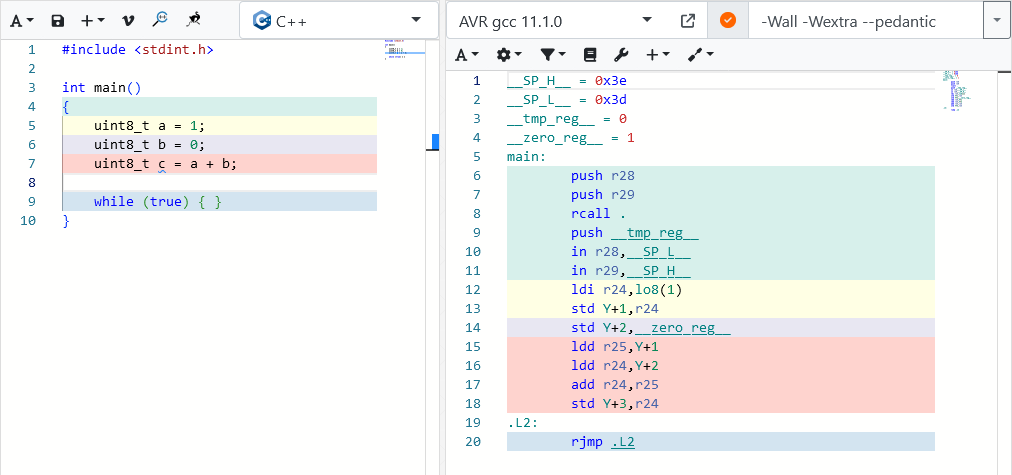Viewport: 1012px width, 475px height.
Task: Open the add tool dropdown icon
Action: point(699,54)
